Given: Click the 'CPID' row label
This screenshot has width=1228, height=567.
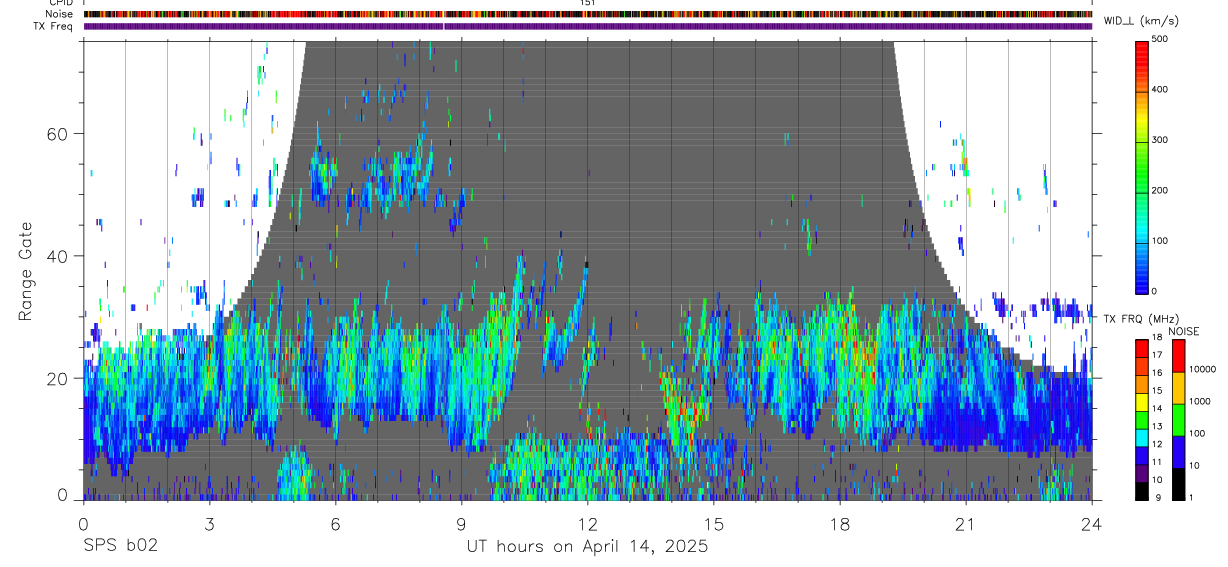Looking at the screenshot, I should tap(60, 3).
